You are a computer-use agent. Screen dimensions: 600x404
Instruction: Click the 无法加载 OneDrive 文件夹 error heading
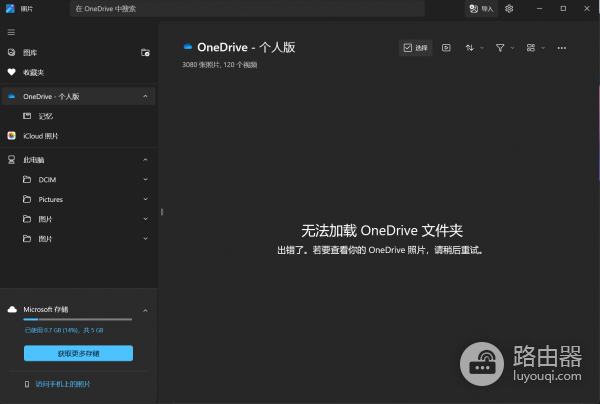(382, 230)
